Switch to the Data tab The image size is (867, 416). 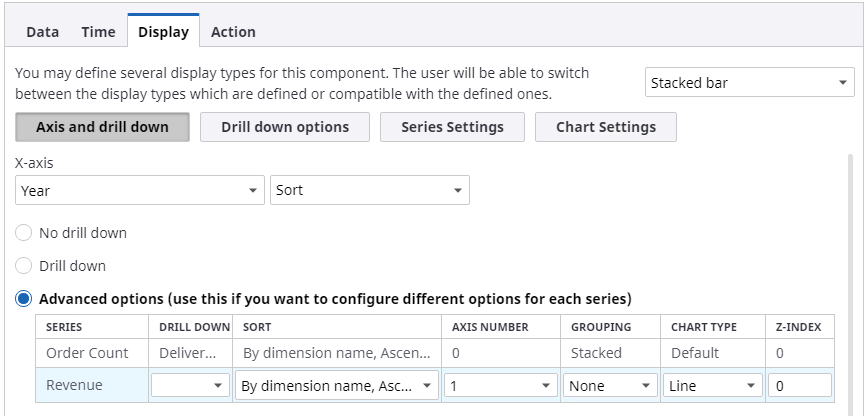click(x=42, y=32)
